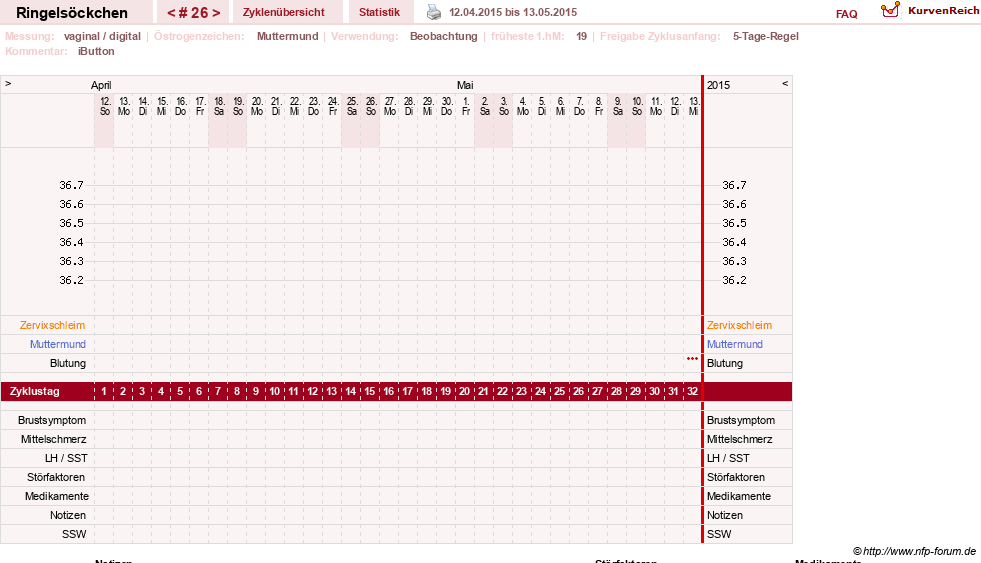Image resolution: width=981 pixels, height=563 pixels.
Task: Click the right Brustsymptom label
Action: click(x=741, y=420)
